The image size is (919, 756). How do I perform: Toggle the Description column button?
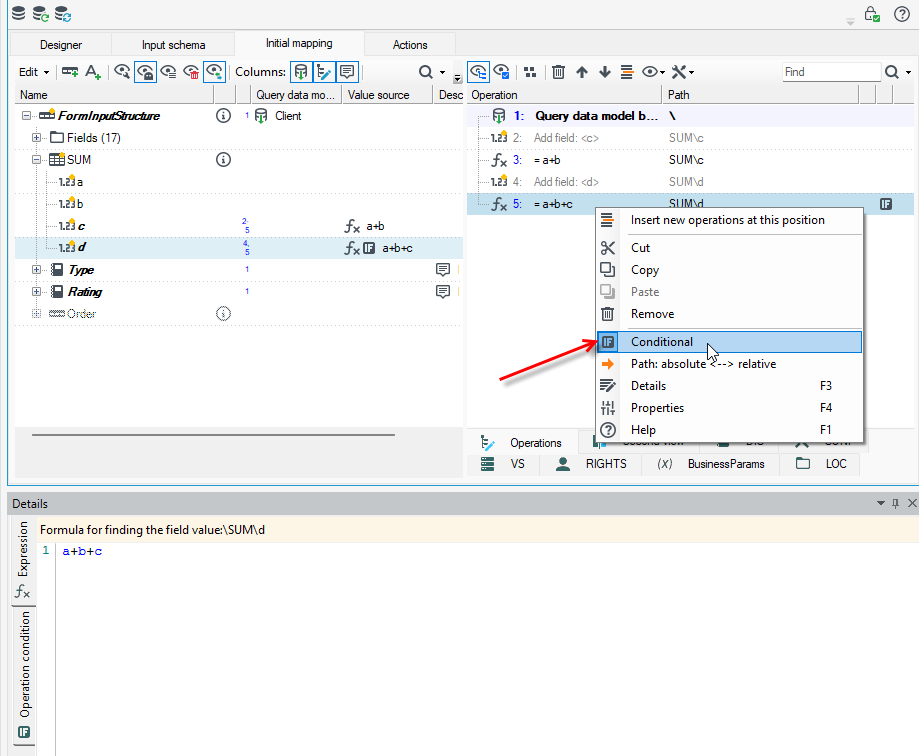pos(347,72)
